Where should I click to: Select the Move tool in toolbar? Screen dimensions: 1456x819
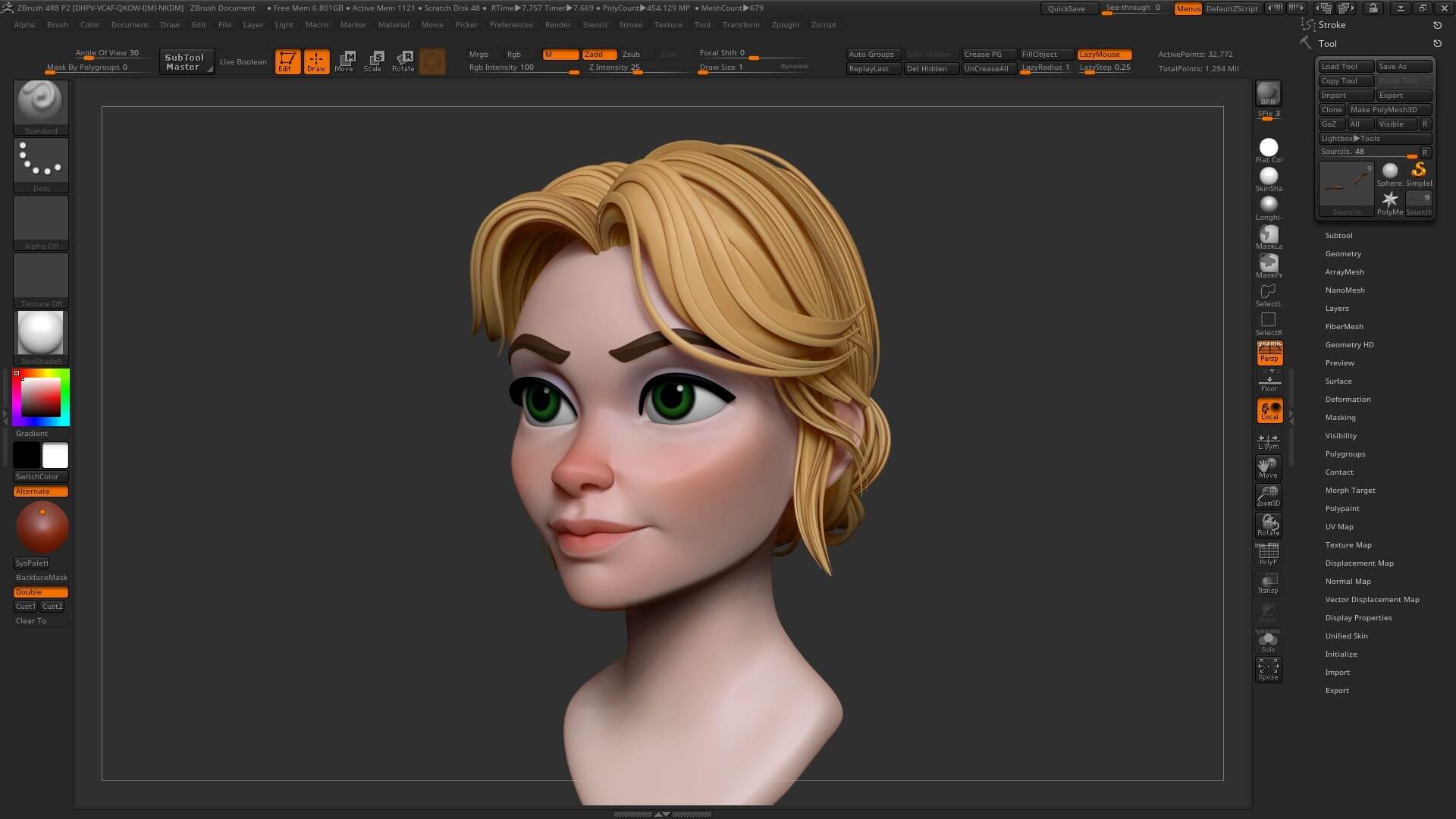click(x=345, y=61)
